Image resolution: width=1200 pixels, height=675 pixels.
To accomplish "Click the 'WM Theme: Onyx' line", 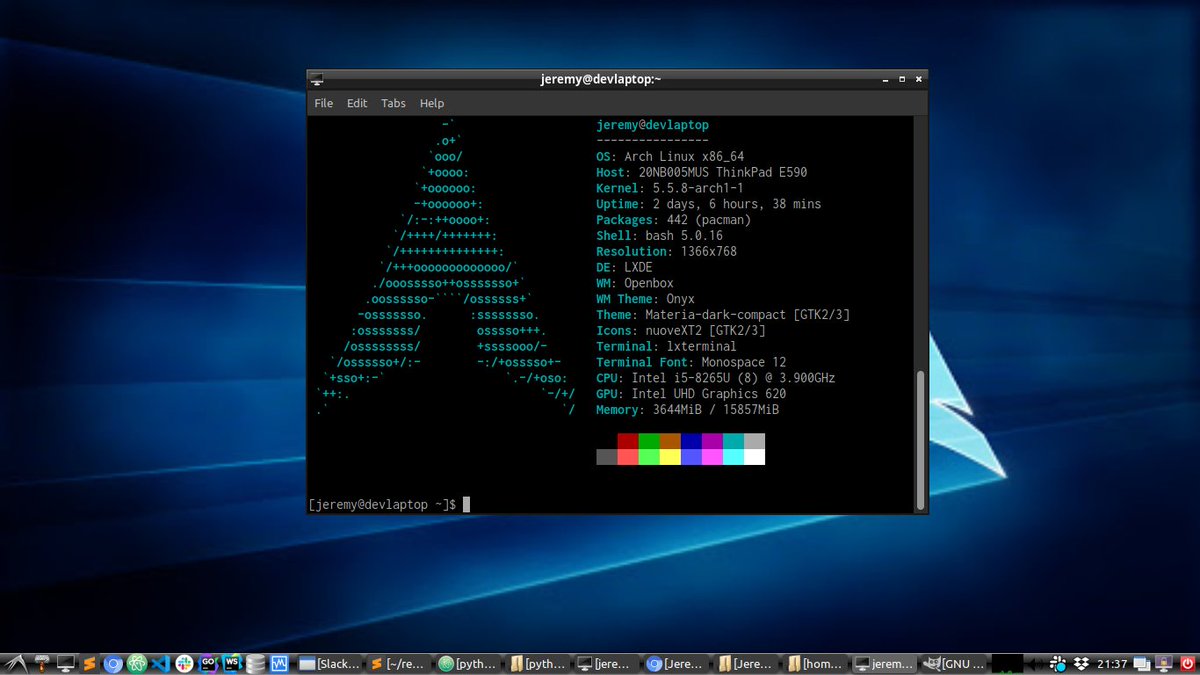I will coord(645,299).
